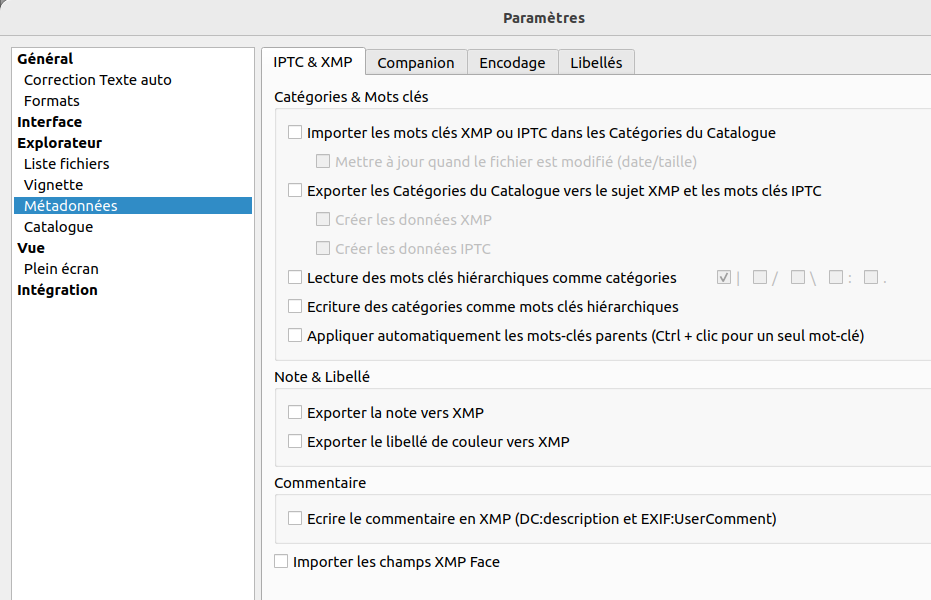
Task: Enable Importer les champs XMP Face
Action: click(x=281, y=562)
